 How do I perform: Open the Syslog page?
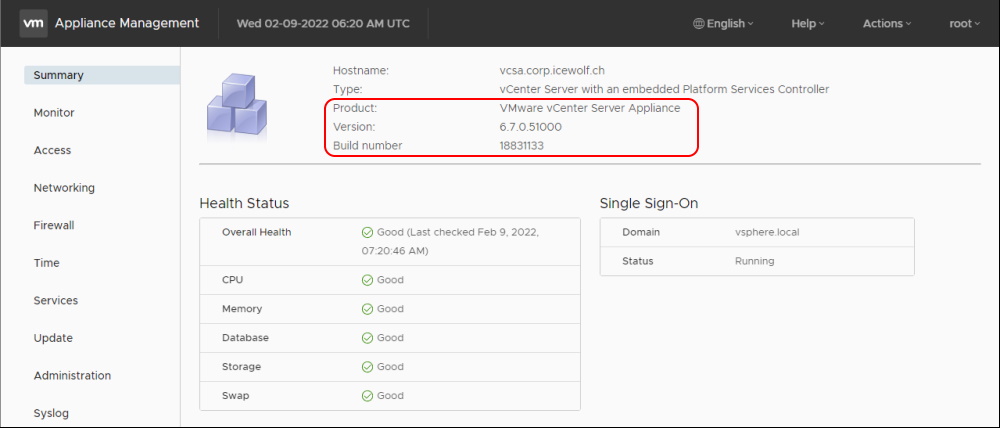(51, 413)
